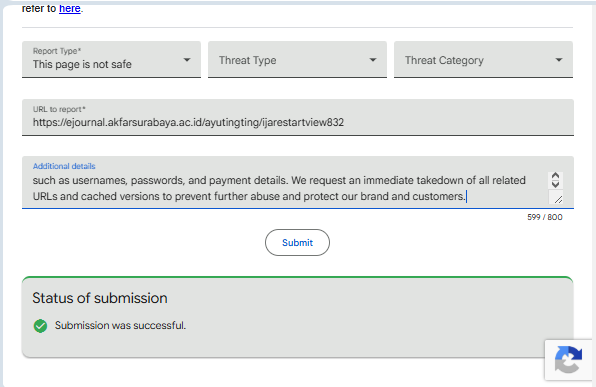The image size is (596, 387).
Task: Click inside the Additional details text
Action: [x=279, y=188]
